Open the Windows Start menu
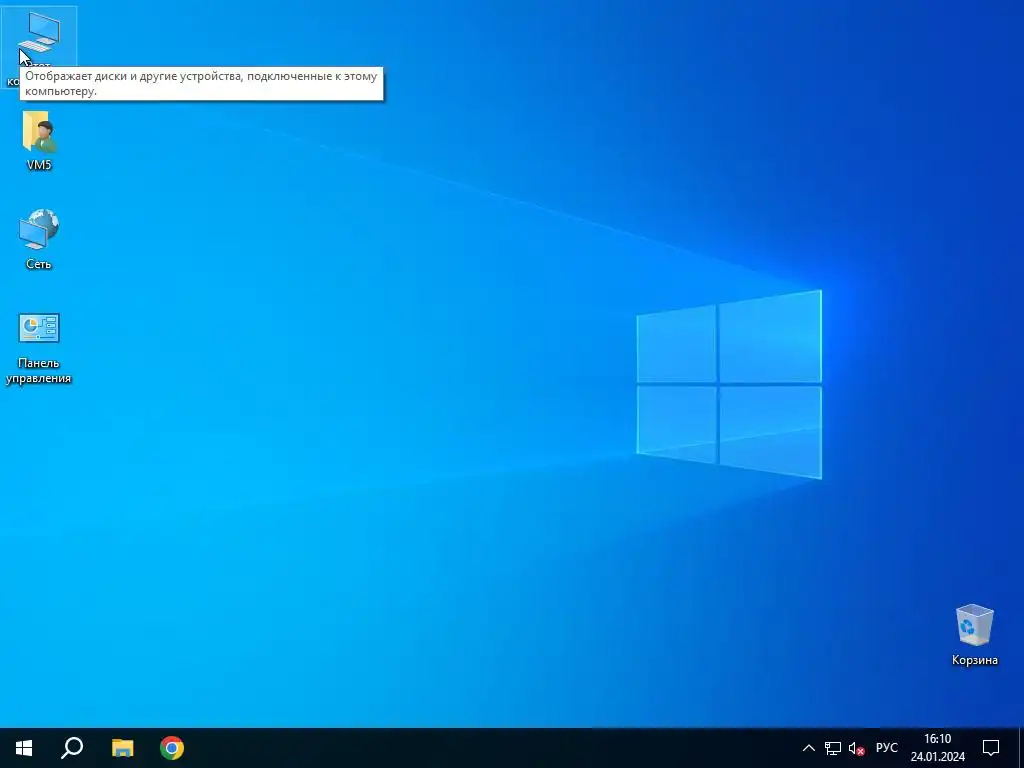Viewport: 1024px width, 768px height. coord(24,748)
